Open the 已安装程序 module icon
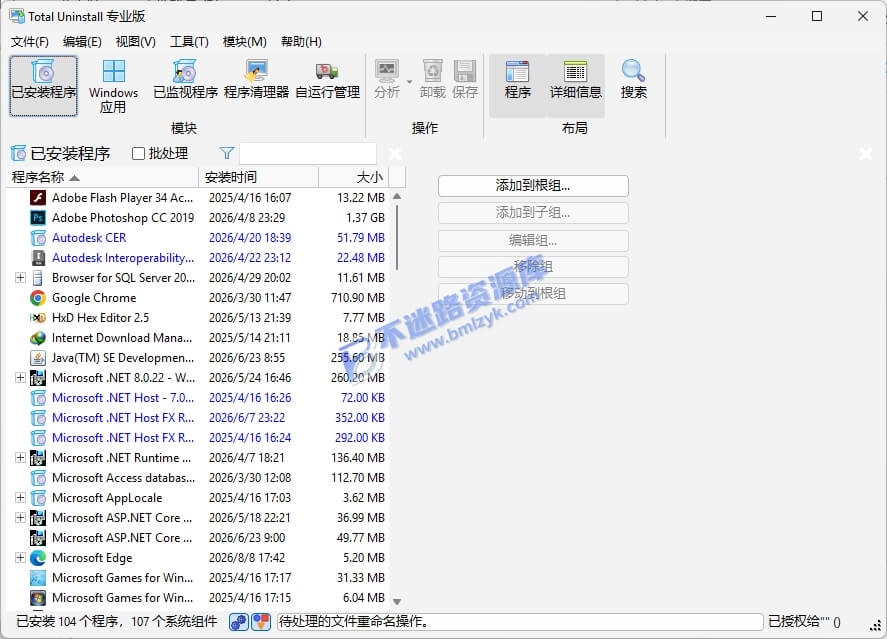887x639 pixels. 43,85
